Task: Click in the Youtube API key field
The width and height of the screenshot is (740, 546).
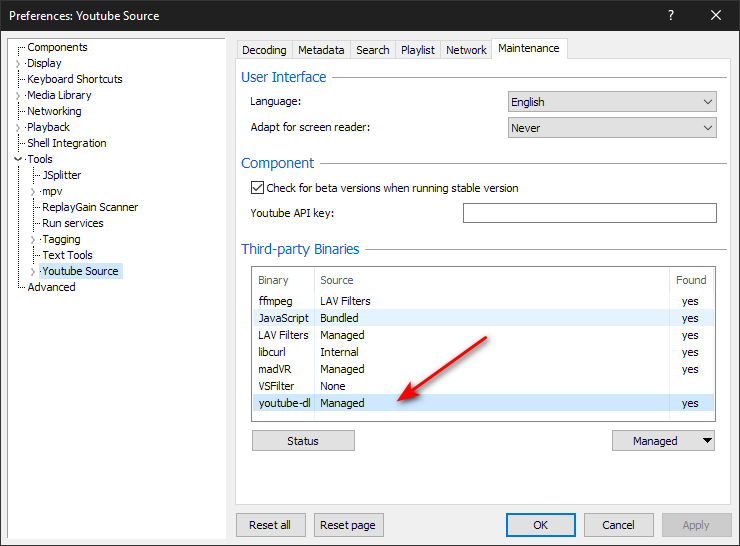Action: pos(589,213)
